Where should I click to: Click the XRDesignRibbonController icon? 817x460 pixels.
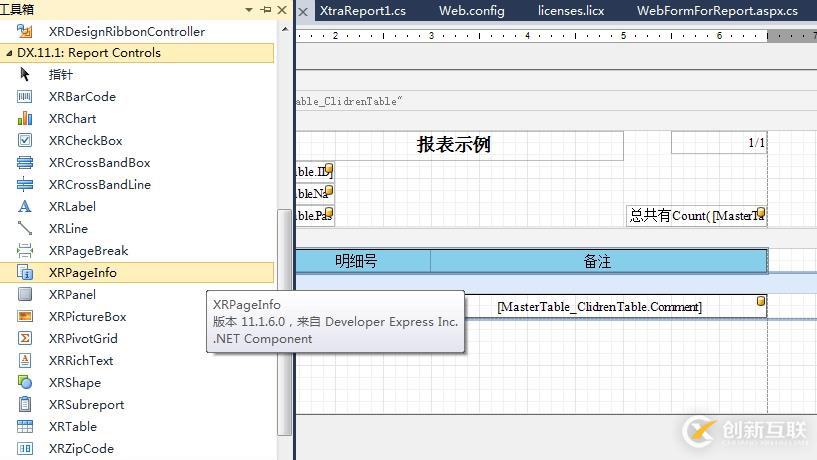(24, 31)
